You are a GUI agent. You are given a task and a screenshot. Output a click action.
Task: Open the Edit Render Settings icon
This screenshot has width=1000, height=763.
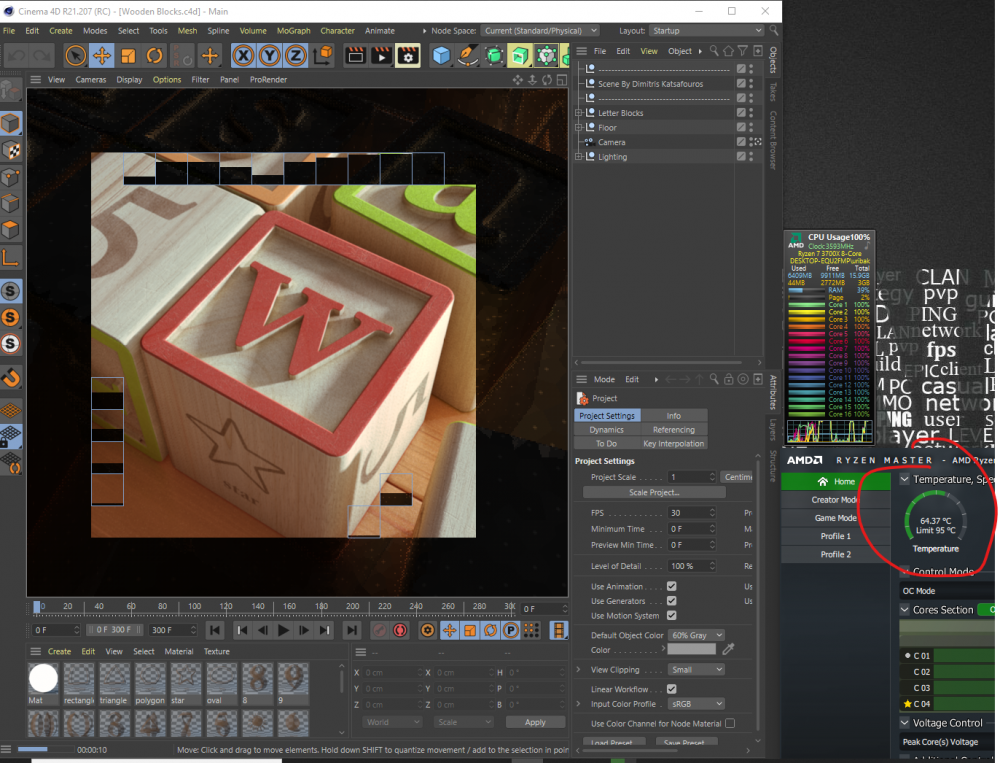click(407, 55)
